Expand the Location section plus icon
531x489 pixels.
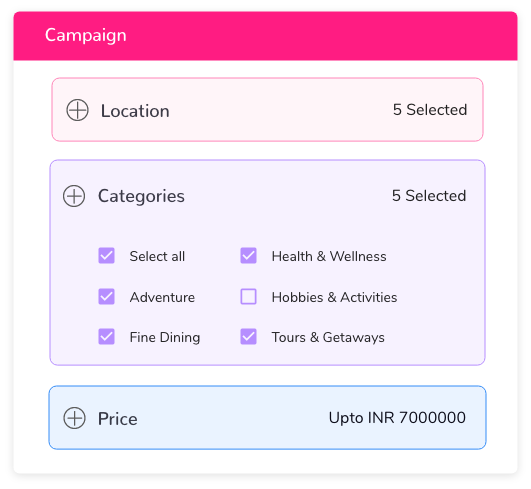coord(78,110)
